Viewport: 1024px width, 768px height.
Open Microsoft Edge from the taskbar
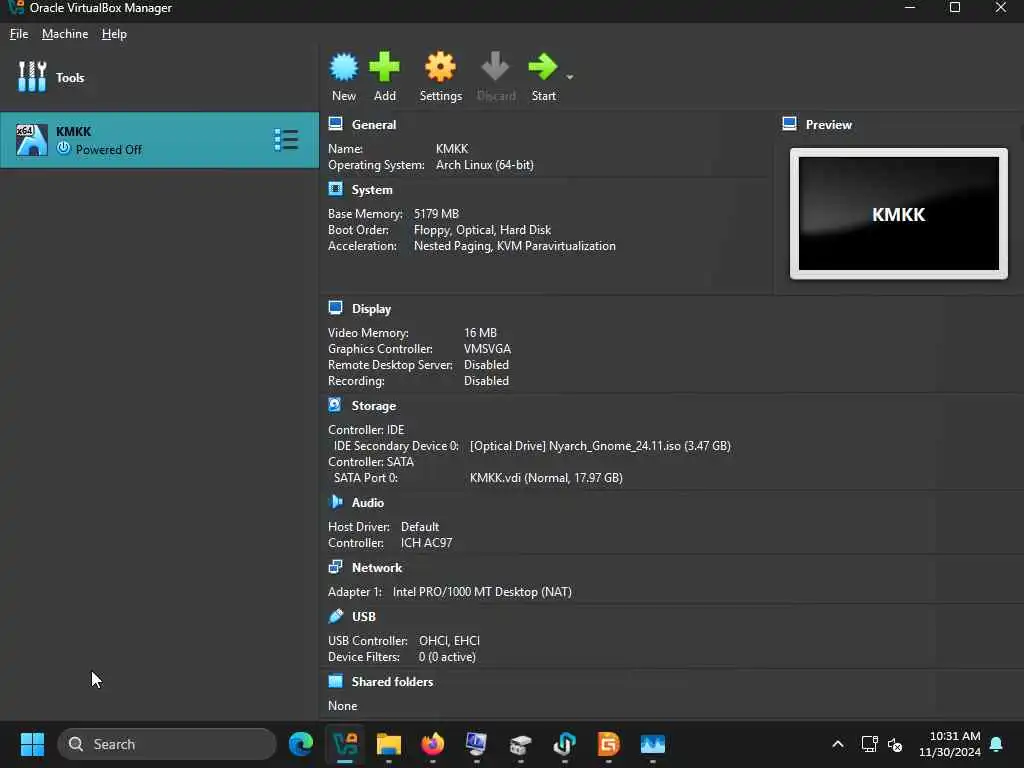[301, 744]
